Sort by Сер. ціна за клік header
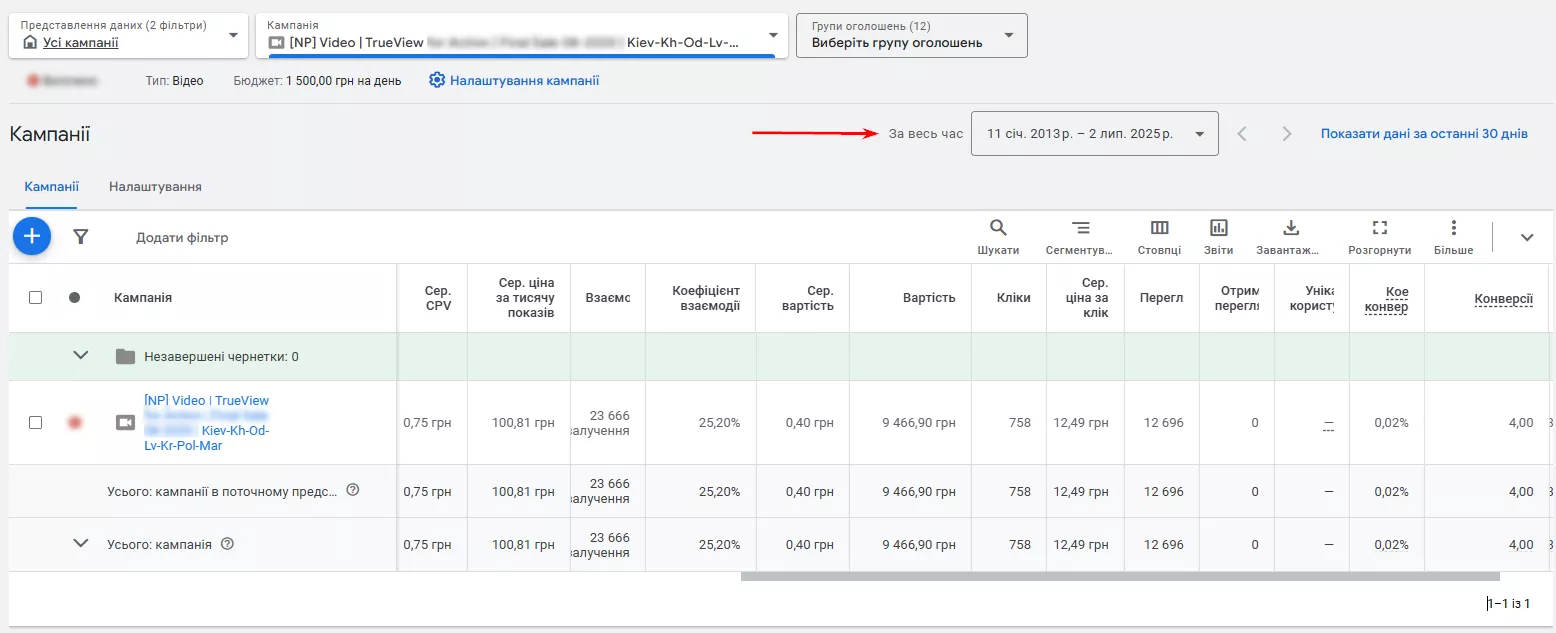Viewport: 1556px width, 633px height. (1087, 297)
